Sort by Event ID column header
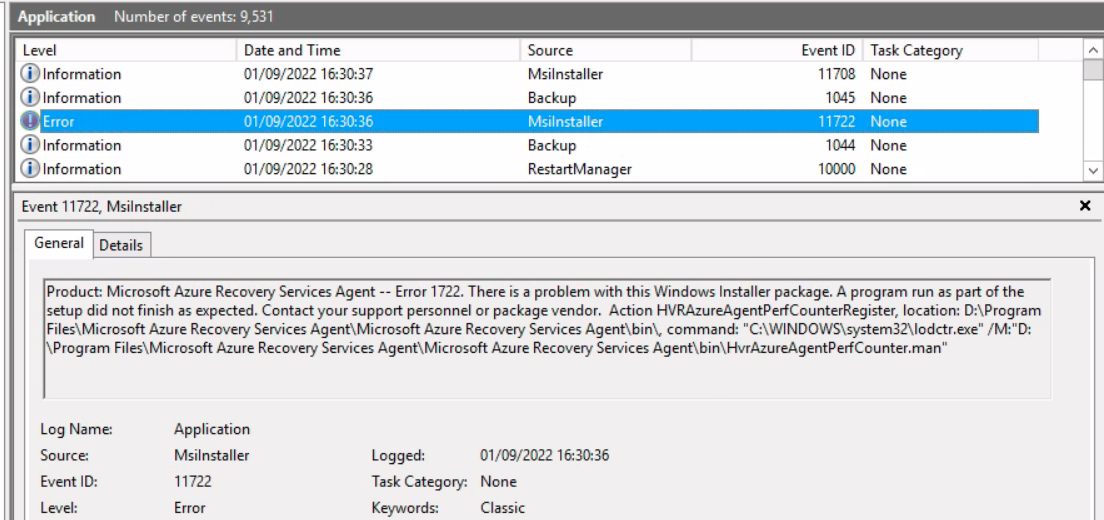 (777, 51)
